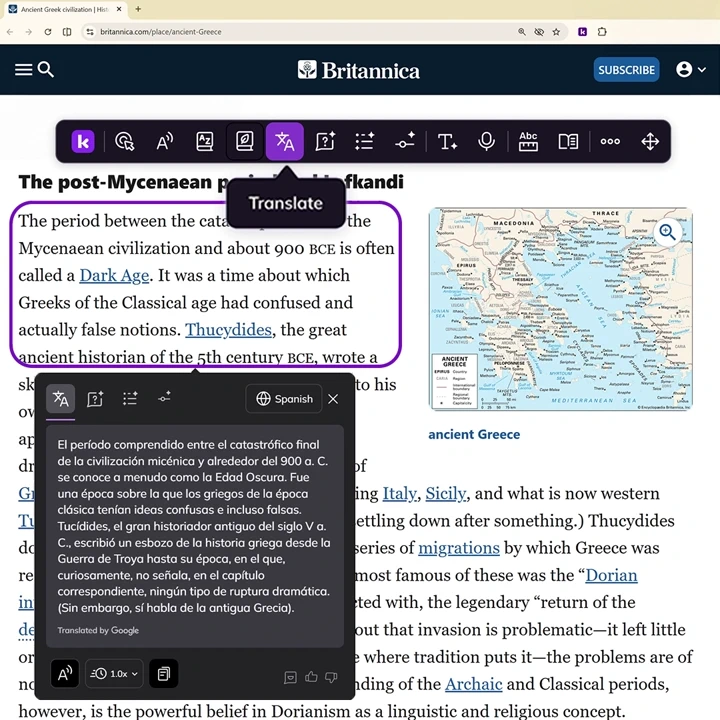Viewport: 720px width, 720px height.
Task: Select the text T tool with sparkle
Action: click(x=447, y=141)
